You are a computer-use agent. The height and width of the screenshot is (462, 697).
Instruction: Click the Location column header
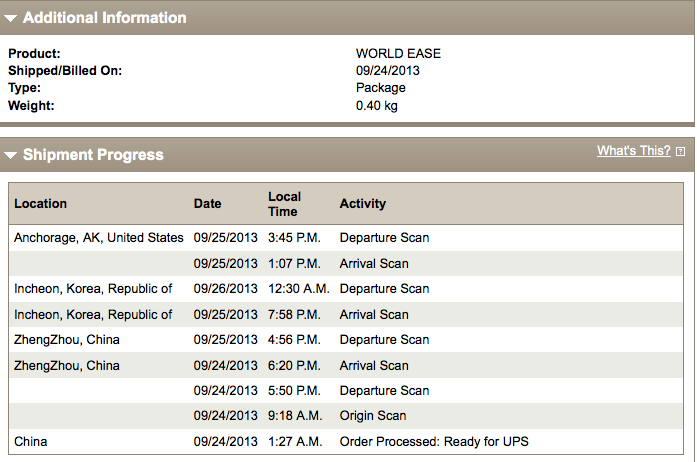[x=40, y=204]
